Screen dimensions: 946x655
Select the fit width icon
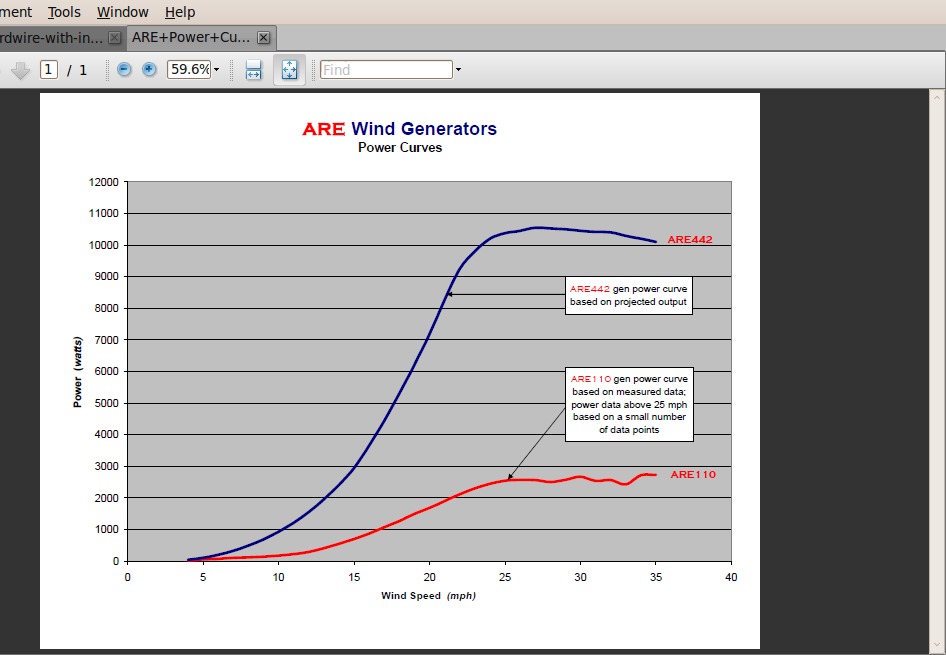[253, 70]
